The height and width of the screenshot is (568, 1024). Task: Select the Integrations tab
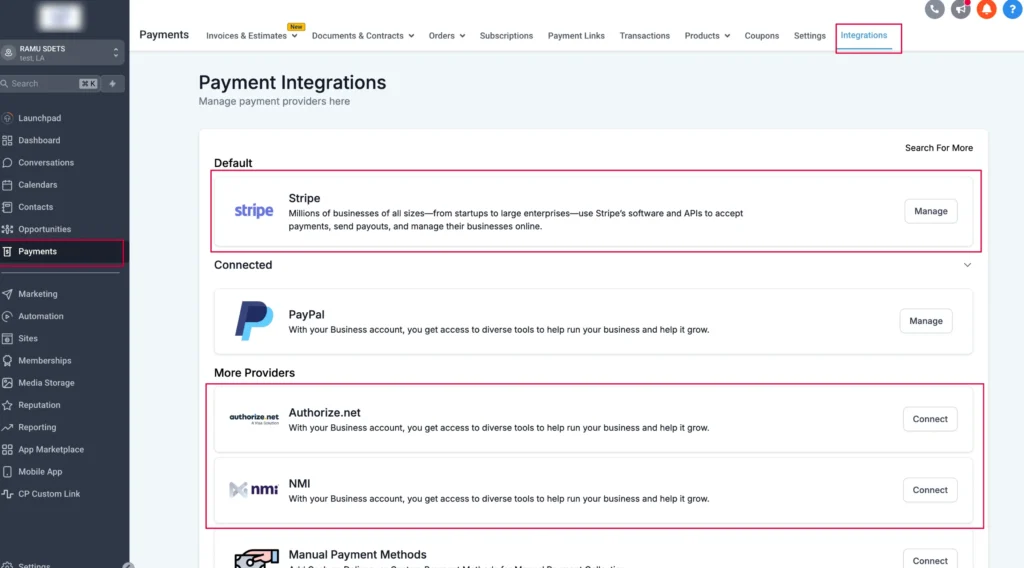tap(863, 35)
